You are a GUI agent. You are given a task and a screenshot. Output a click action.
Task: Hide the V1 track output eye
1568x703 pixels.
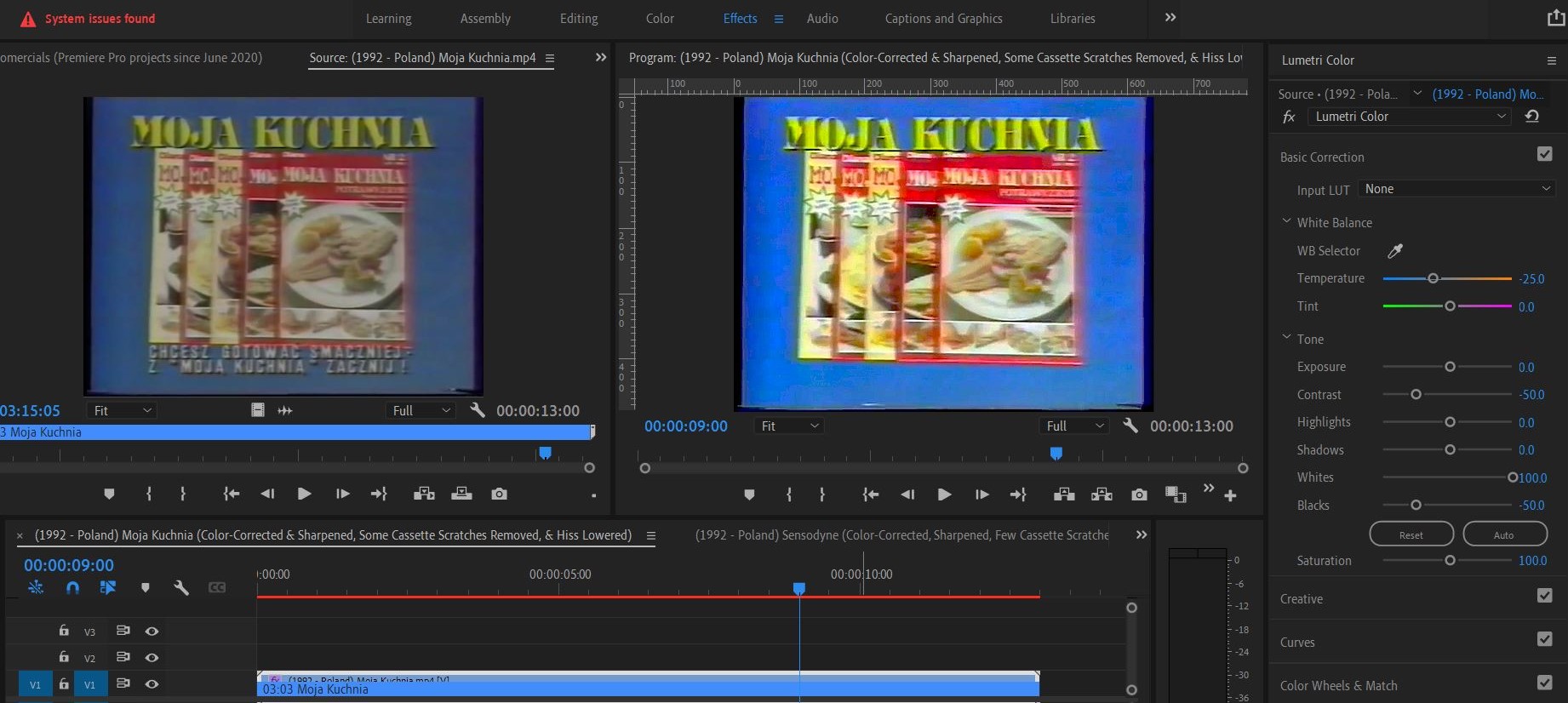coord(152,683)
